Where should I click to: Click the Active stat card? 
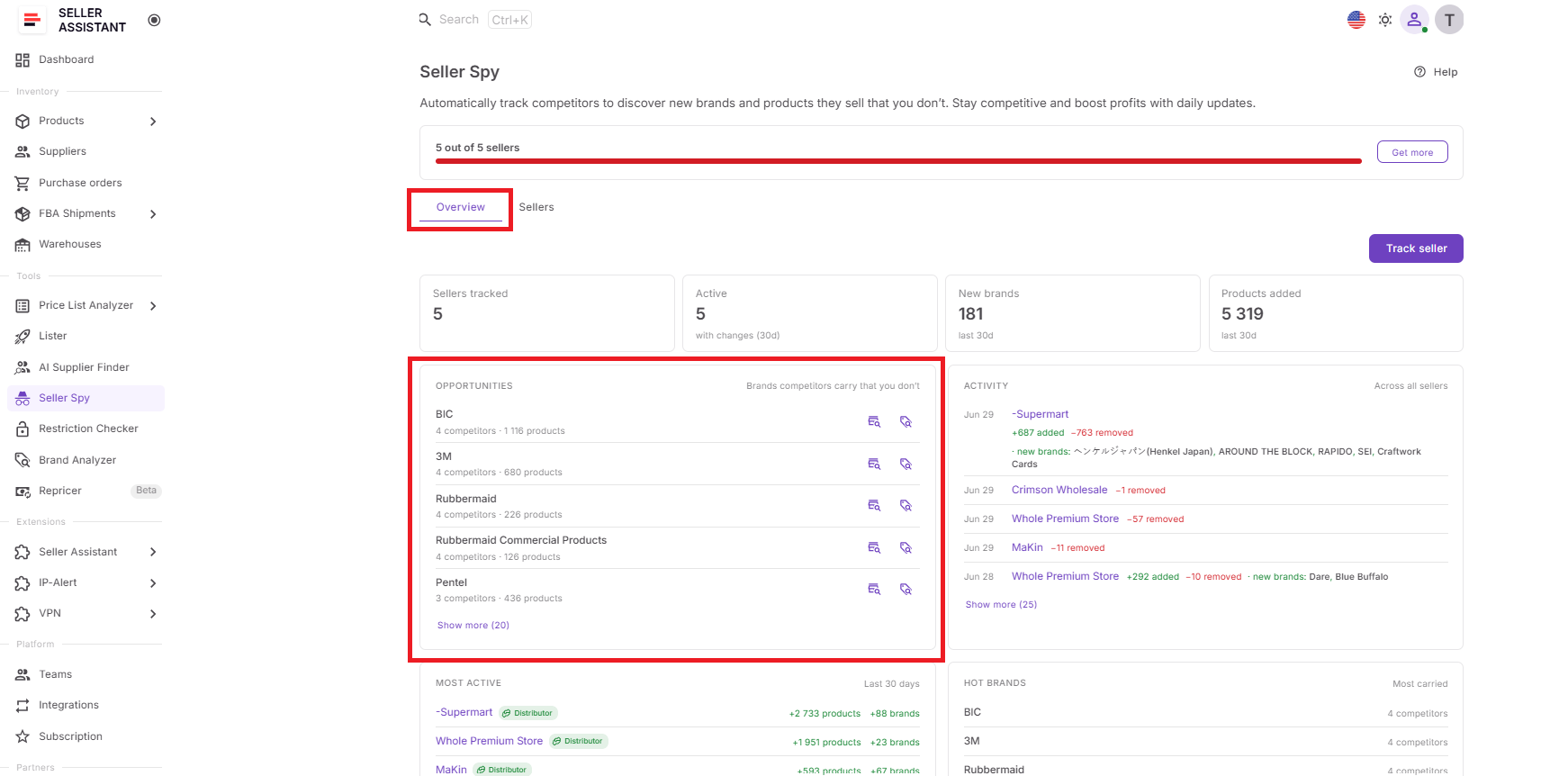(810, 313)
